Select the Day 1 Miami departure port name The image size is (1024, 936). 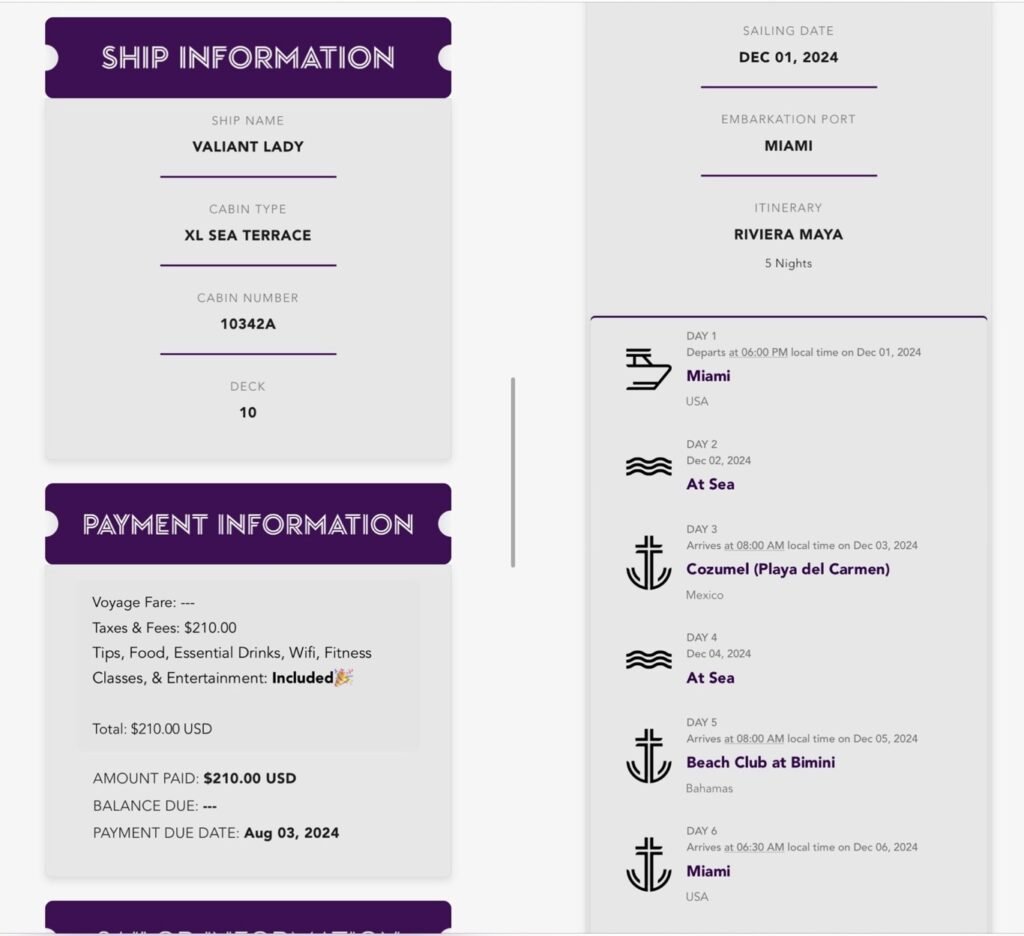pyautogui.click(x=708, y=376)
